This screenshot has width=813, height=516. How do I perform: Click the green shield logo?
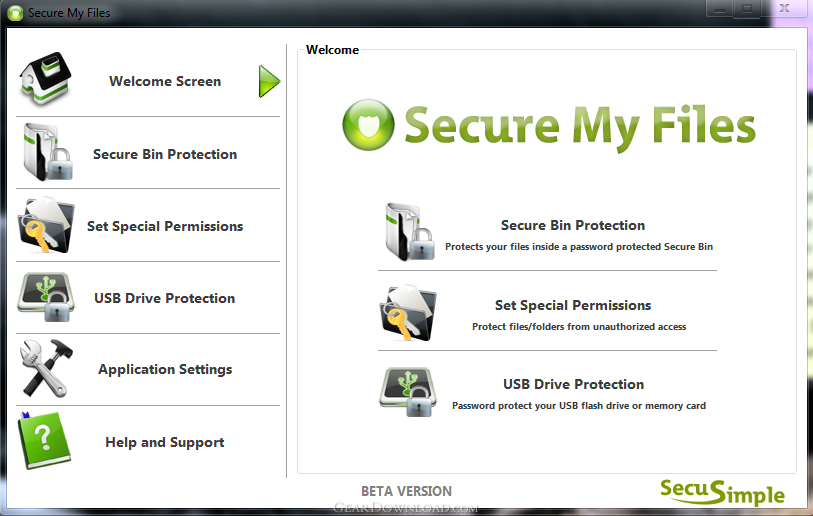pos(368,125)
